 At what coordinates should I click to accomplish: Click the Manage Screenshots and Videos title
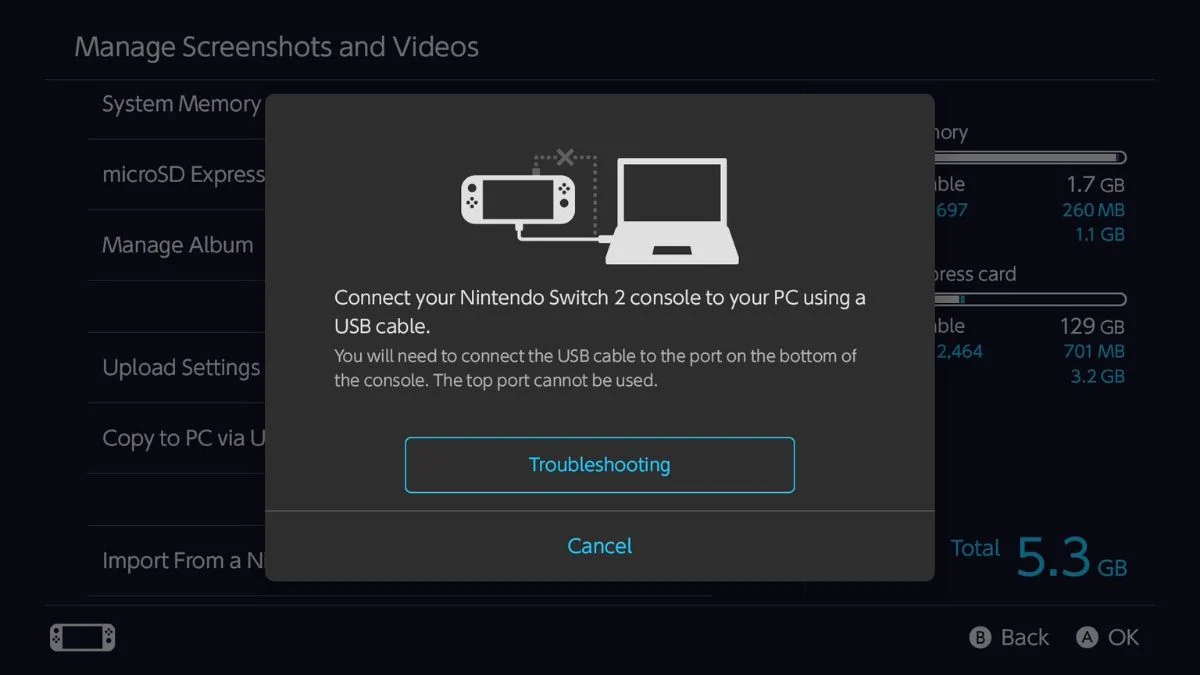[277, 47]
